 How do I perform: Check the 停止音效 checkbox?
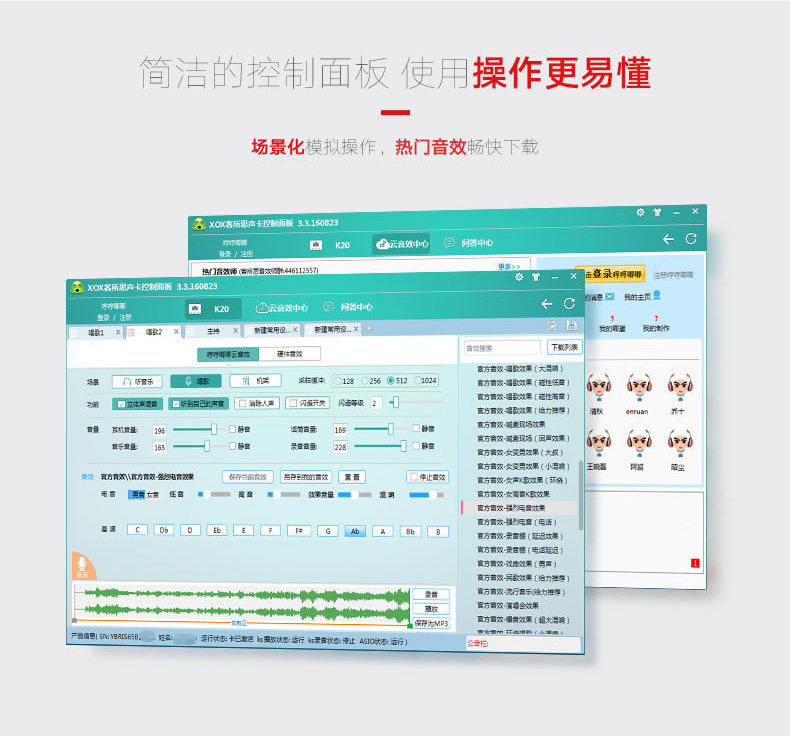pos(414,477)
